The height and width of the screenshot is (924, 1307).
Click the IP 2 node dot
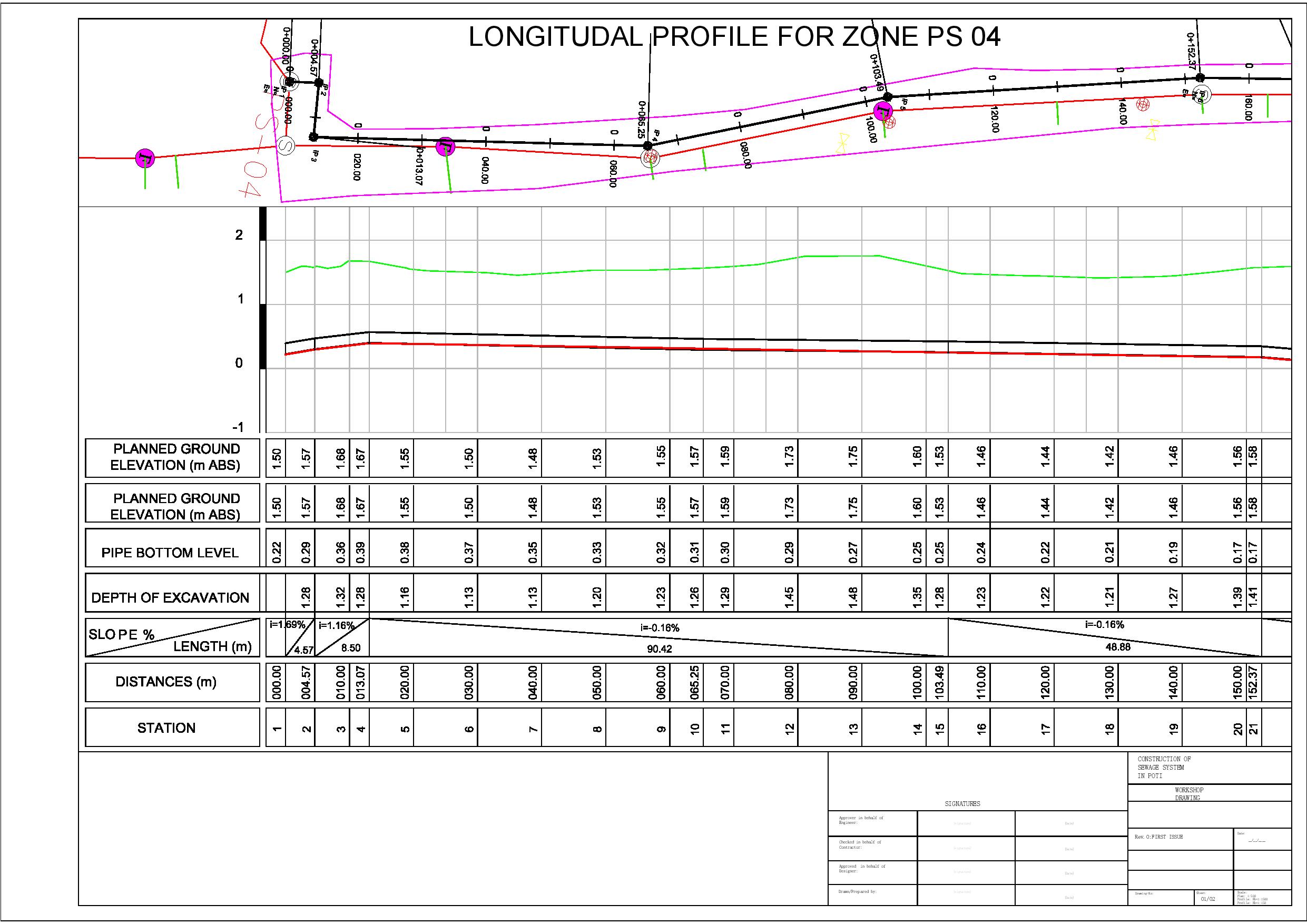click(318, 83)
